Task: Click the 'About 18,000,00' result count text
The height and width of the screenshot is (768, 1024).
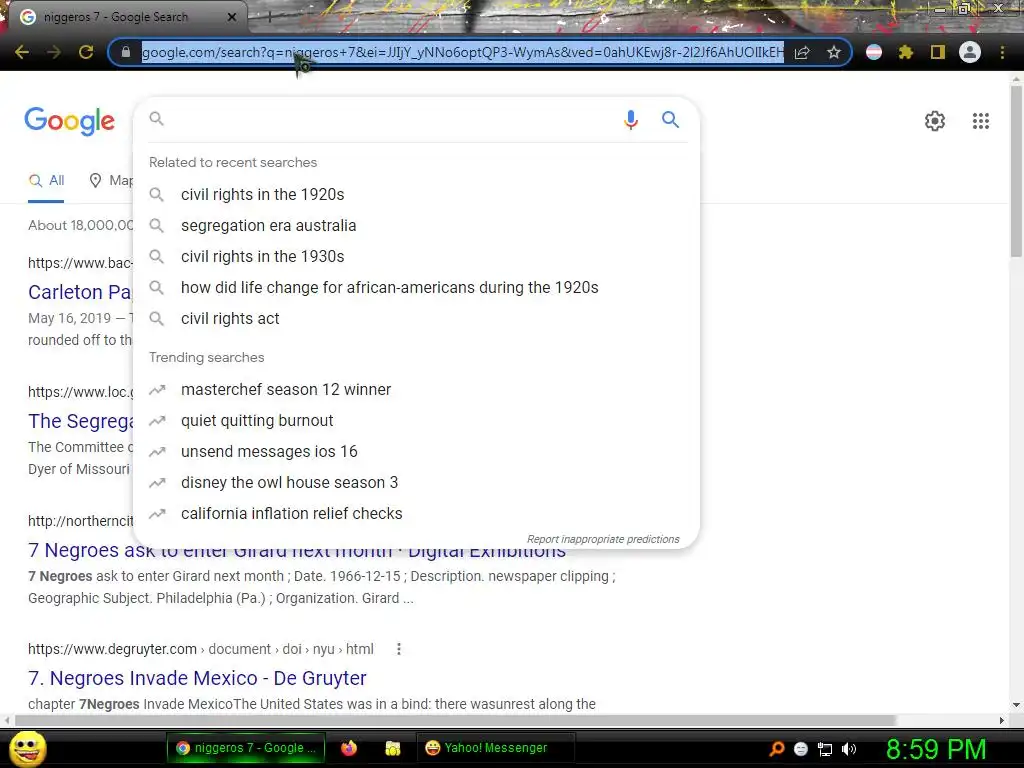Action: pos(80,225)
